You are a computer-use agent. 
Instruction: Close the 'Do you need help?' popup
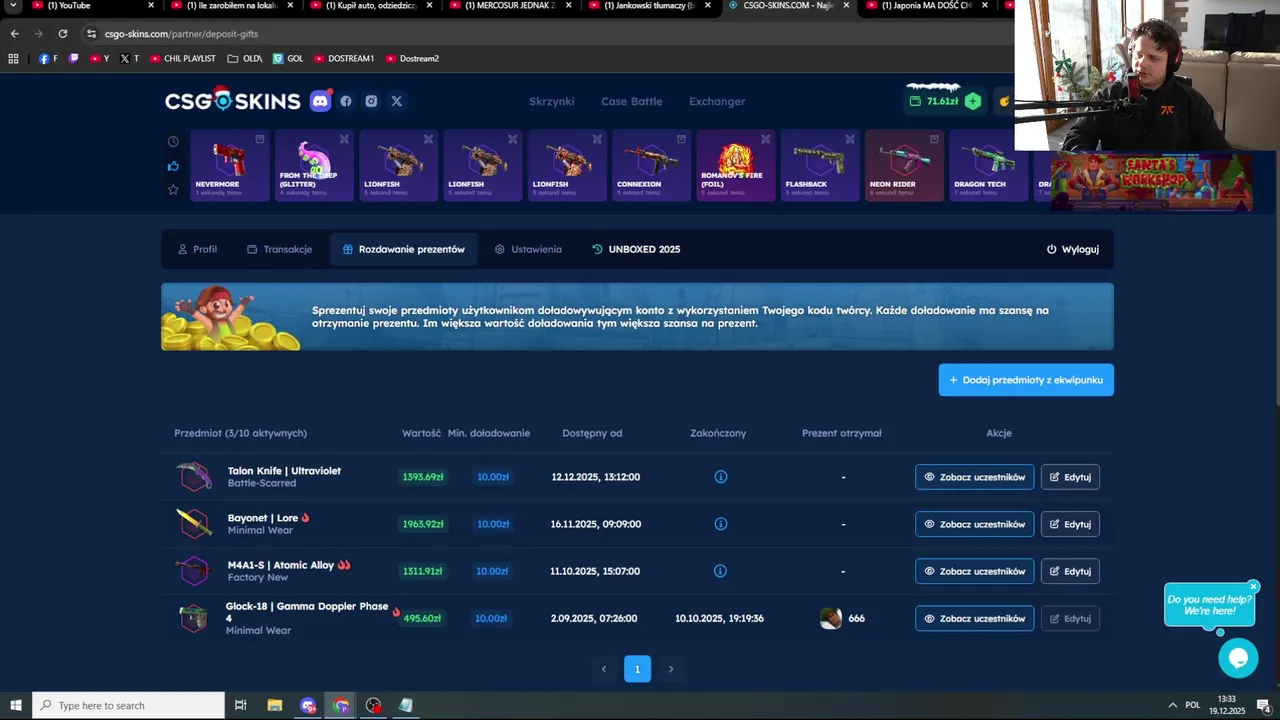click(x=1253, y=587)
